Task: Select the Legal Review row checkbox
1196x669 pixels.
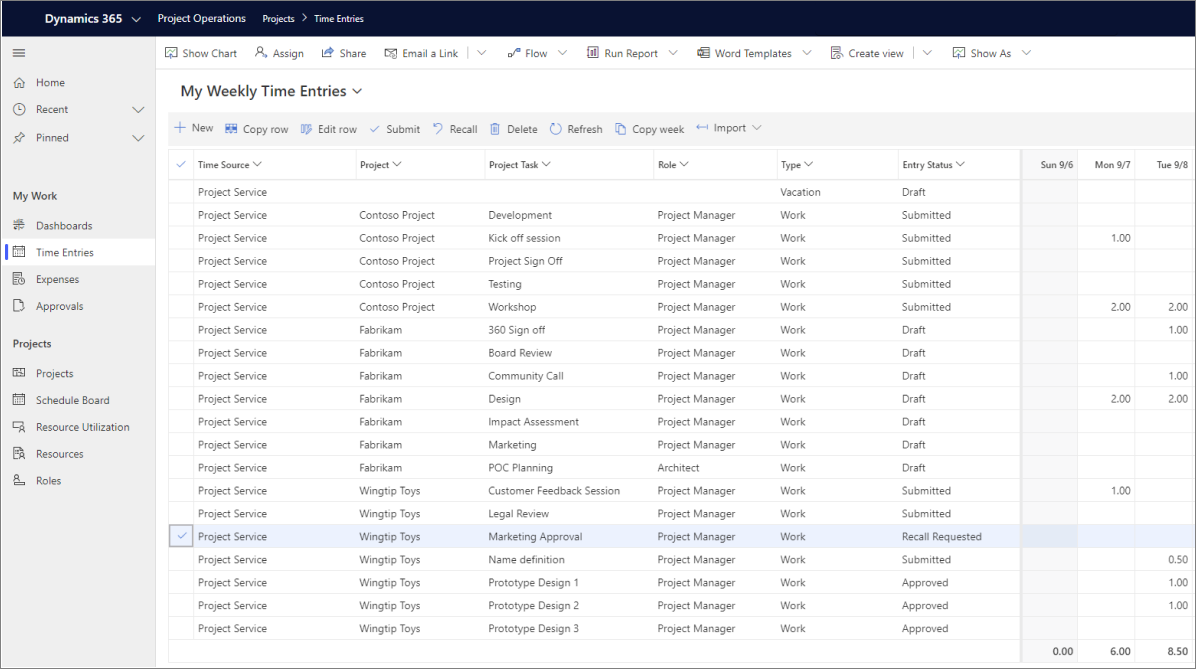Action: coord(181,514)
